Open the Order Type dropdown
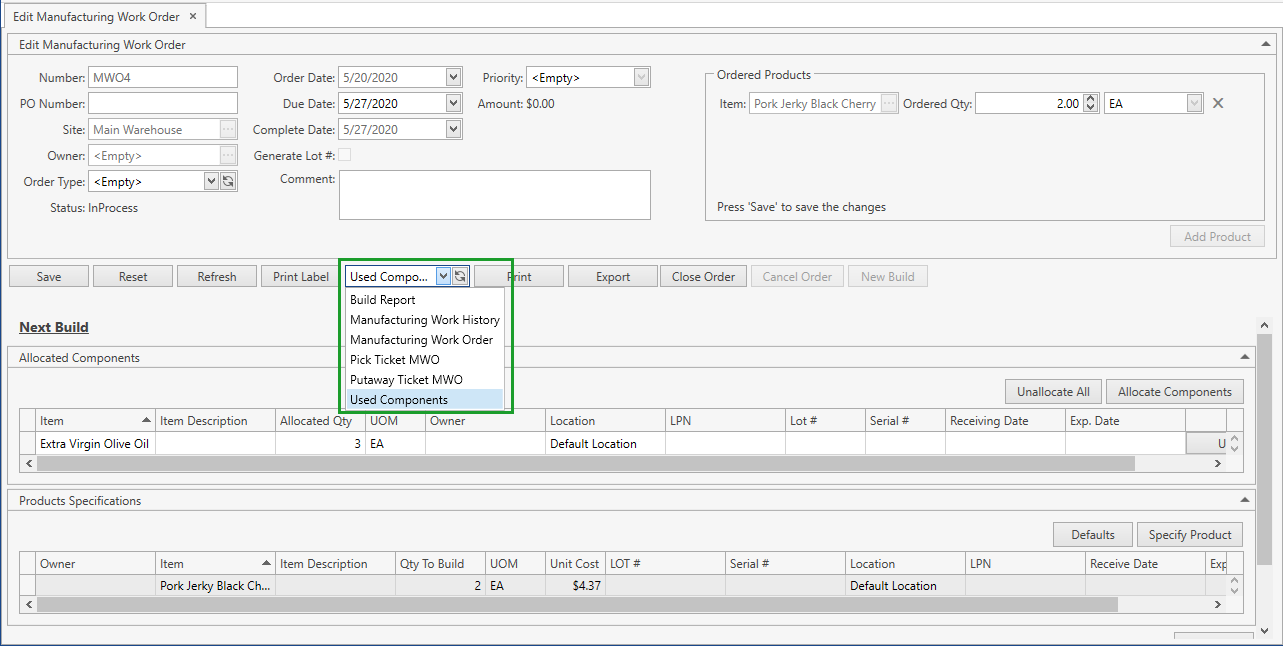This screenshot has width=1283, height=646. 211,181
